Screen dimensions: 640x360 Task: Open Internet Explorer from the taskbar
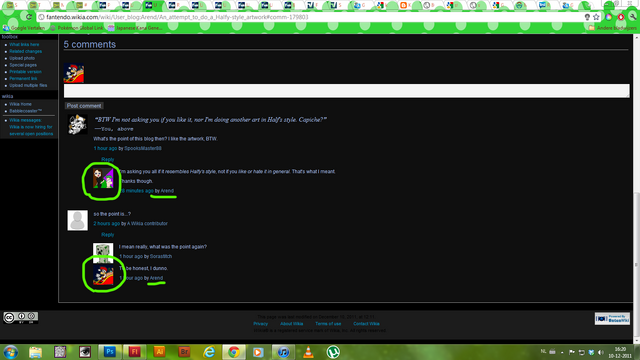point(209,352)
